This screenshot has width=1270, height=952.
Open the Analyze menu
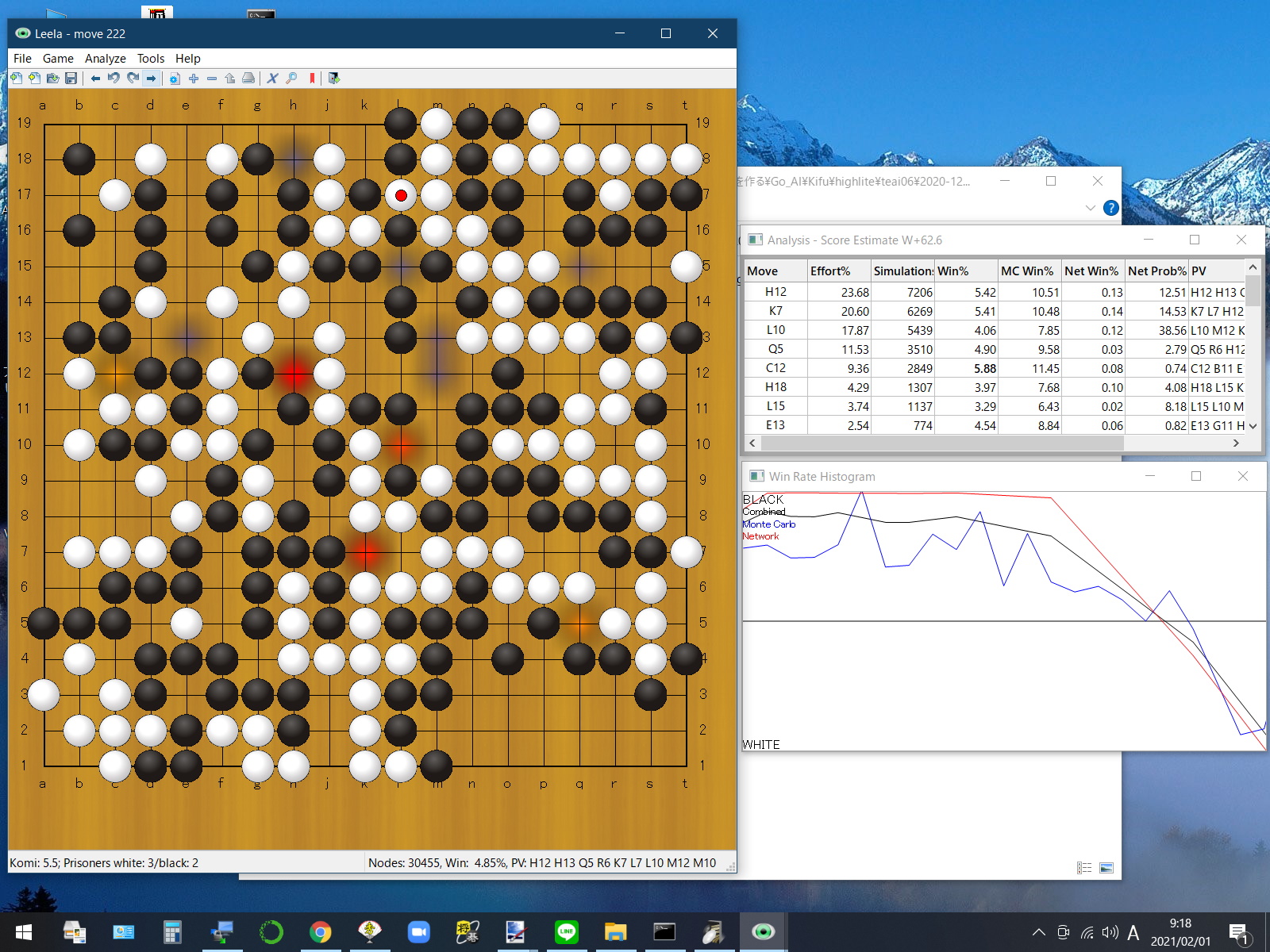coord(105,58)
